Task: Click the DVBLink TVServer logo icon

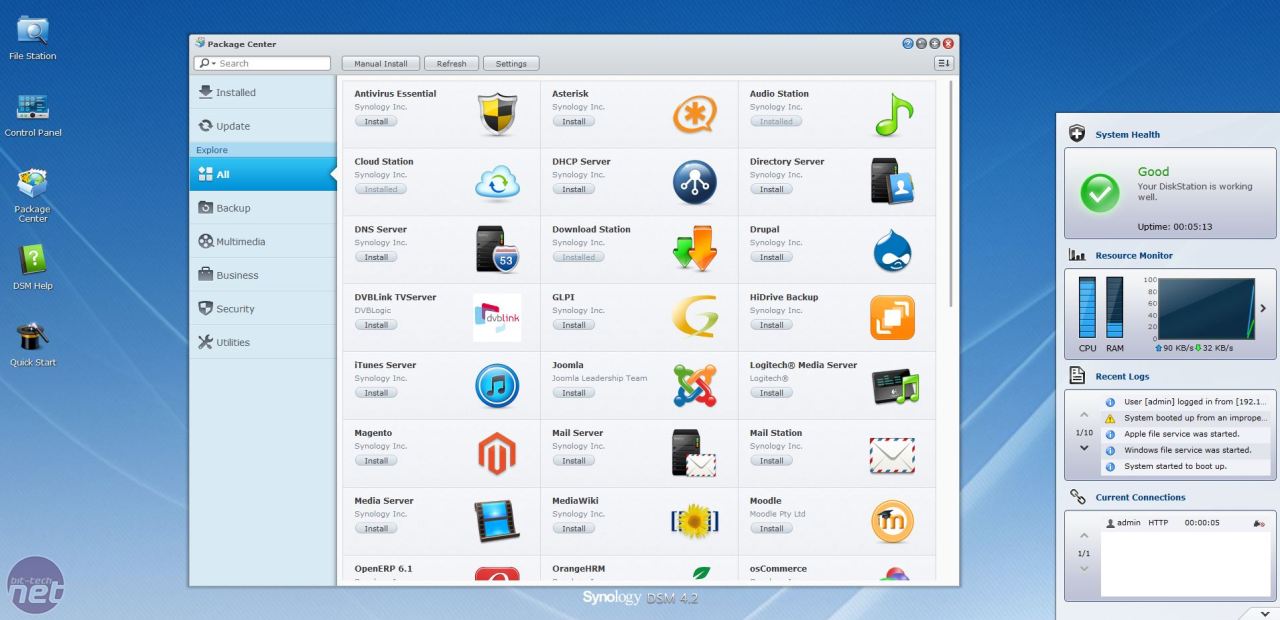Action: coord(497,318)
